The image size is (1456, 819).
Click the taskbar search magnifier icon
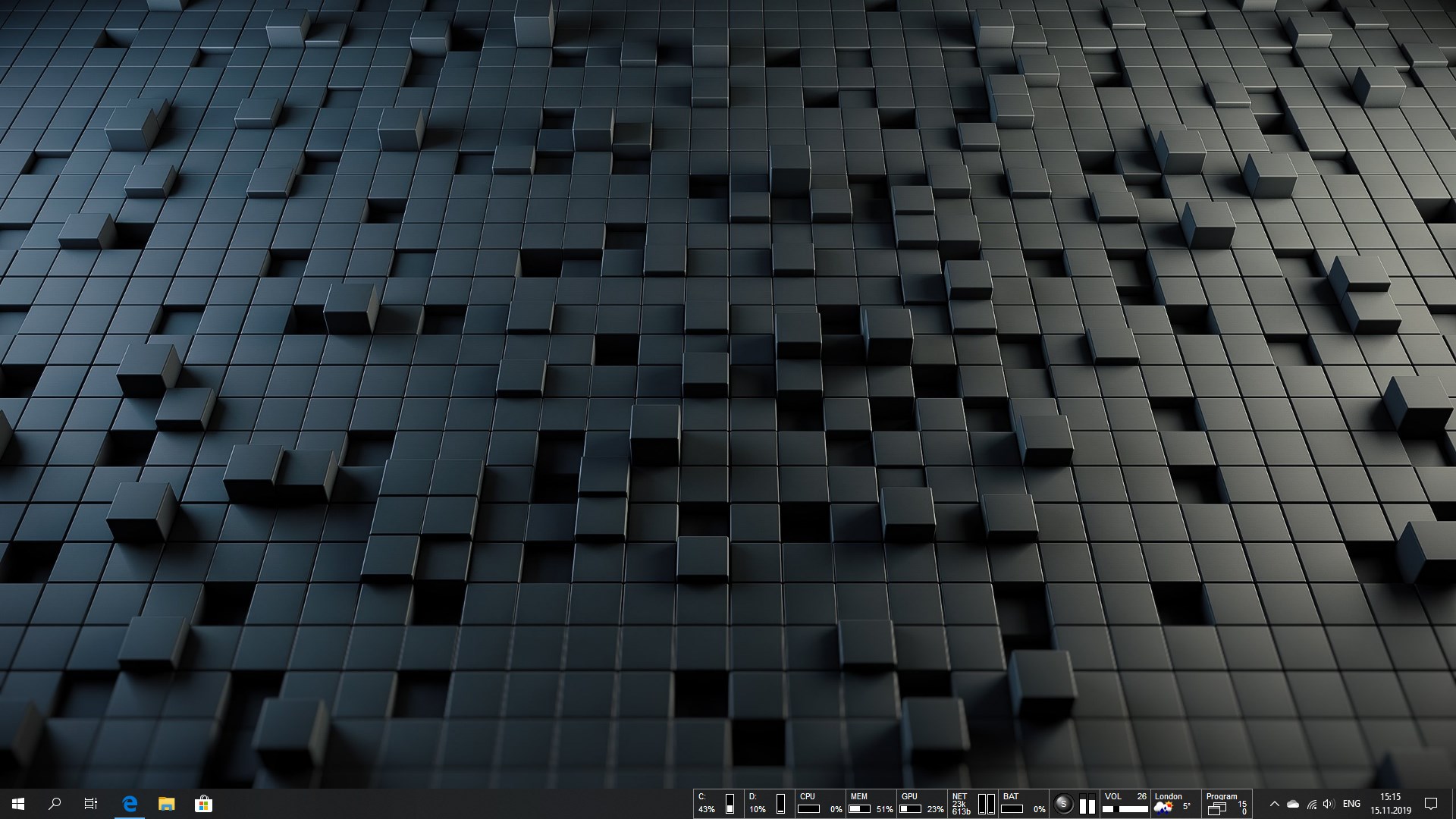55,804
